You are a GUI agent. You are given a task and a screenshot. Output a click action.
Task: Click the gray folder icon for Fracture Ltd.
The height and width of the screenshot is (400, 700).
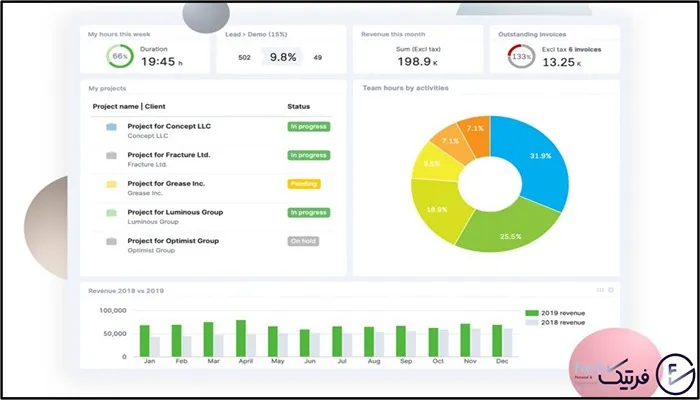click(111, 155)
